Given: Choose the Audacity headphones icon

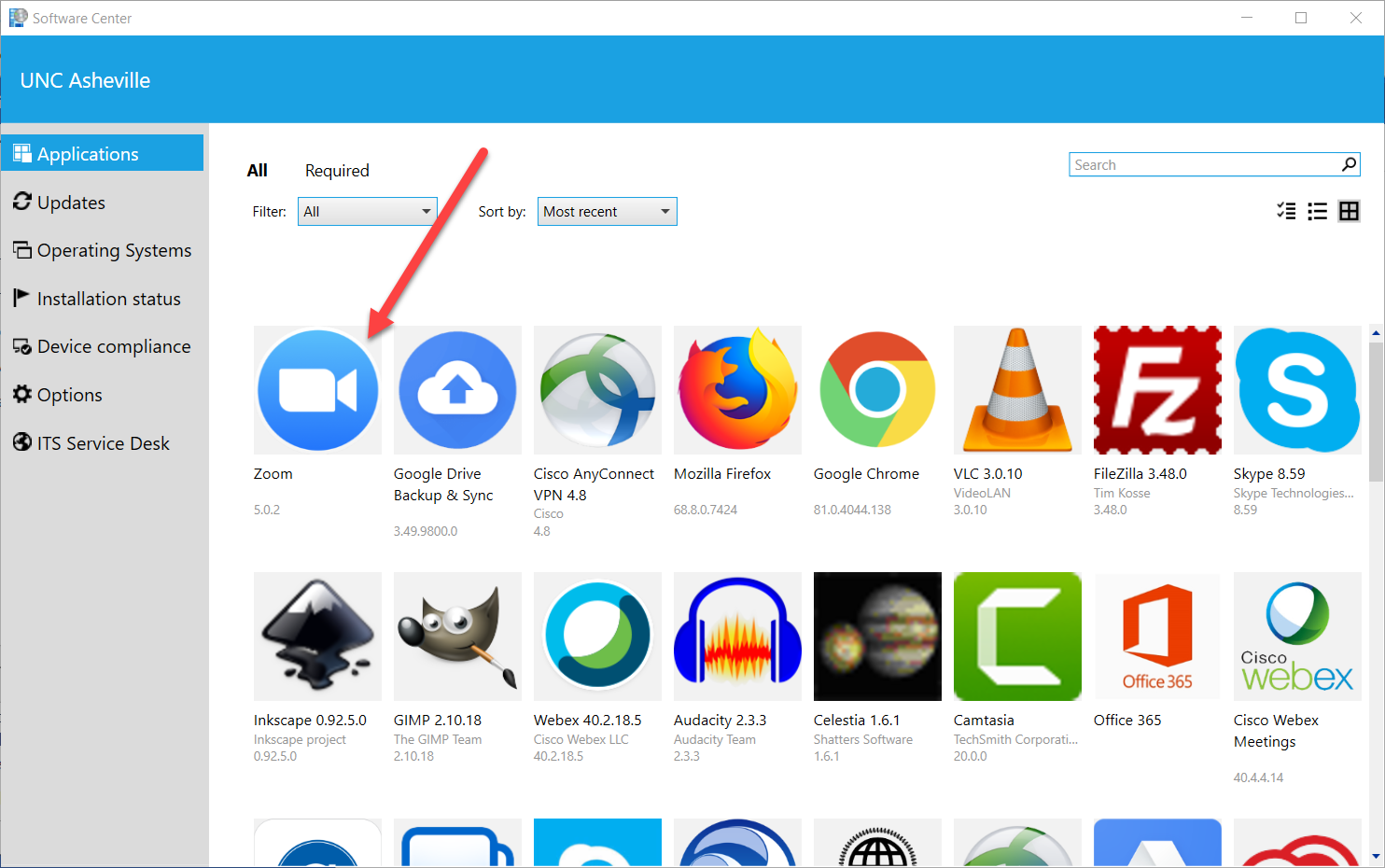Looking at the screenshot, I should [x=737, y=637].
